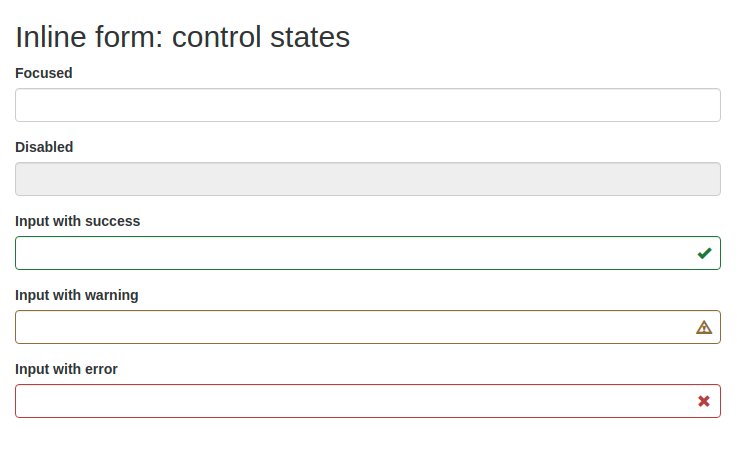The image size is (737, 474).
Task: Click inside the green-bordered success input
Action: click(x=350, y=253)
